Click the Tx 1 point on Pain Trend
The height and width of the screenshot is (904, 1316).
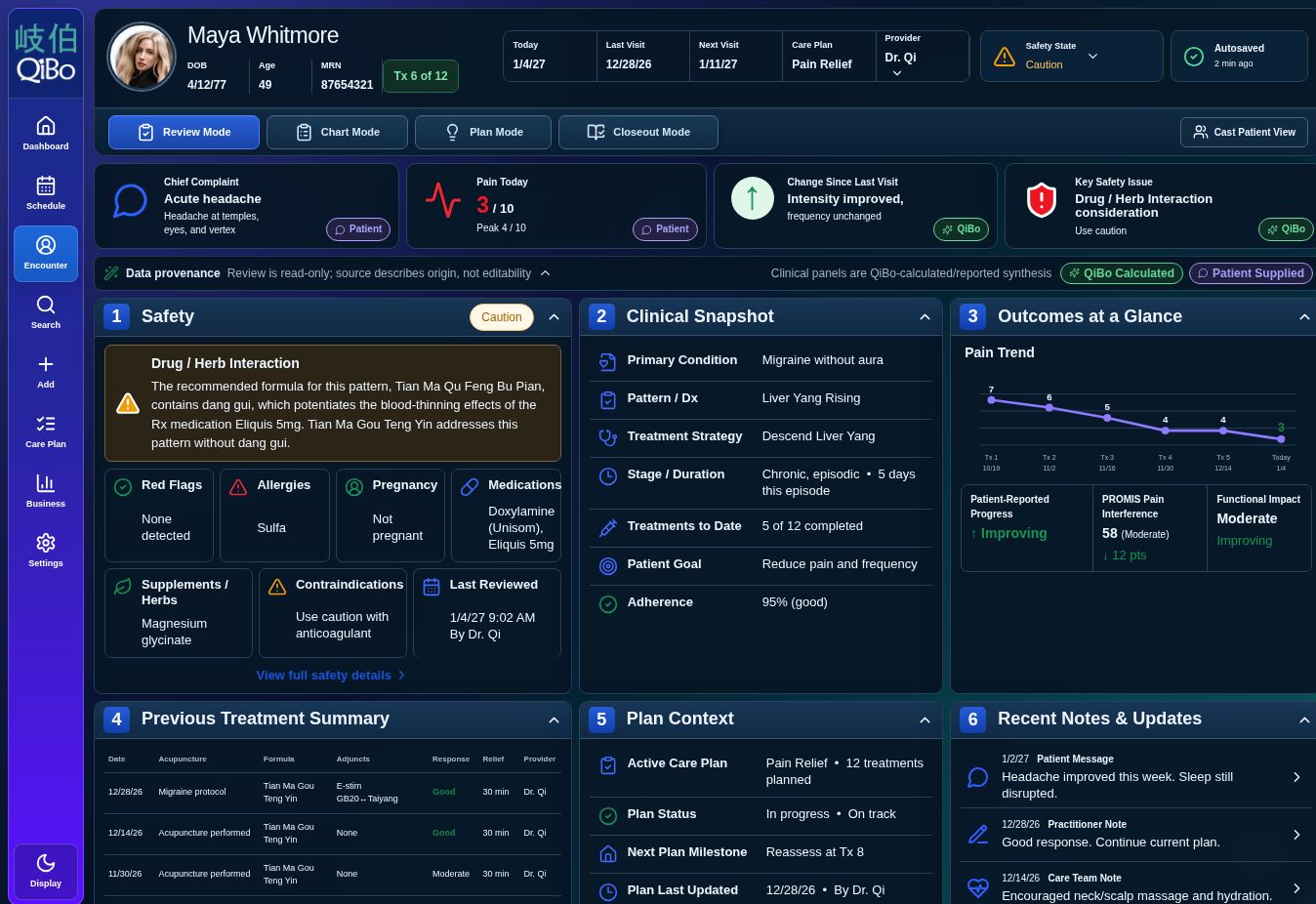991,400
